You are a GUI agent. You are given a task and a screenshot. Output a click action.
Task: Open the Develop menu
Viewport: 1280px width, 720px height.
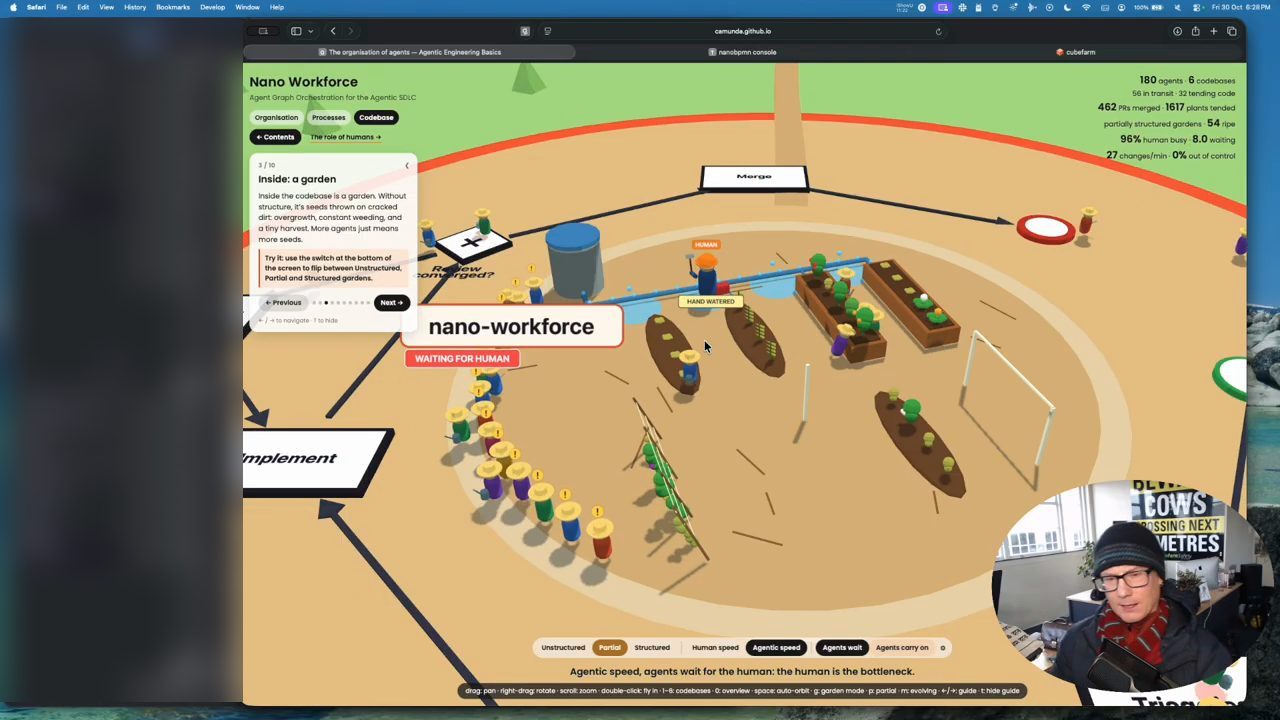(x=212, y=7)
